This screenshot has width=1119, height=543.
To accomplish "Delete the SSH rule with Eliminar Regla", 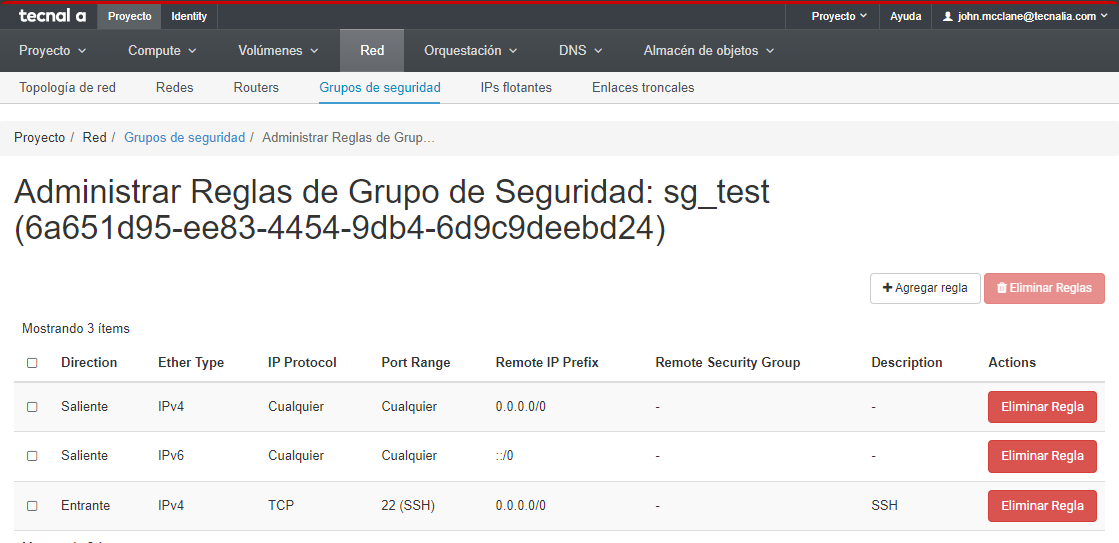I will [x=1042, y=505].
